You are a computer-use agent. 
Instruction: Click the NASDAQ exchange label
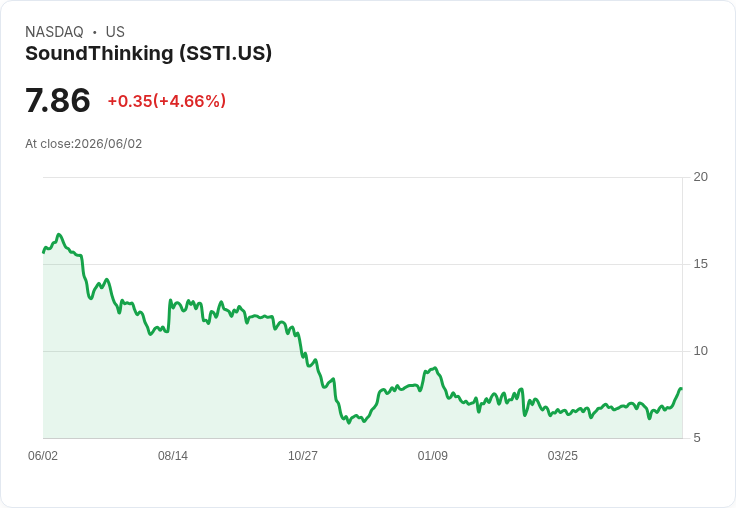(x=54, y=32)
